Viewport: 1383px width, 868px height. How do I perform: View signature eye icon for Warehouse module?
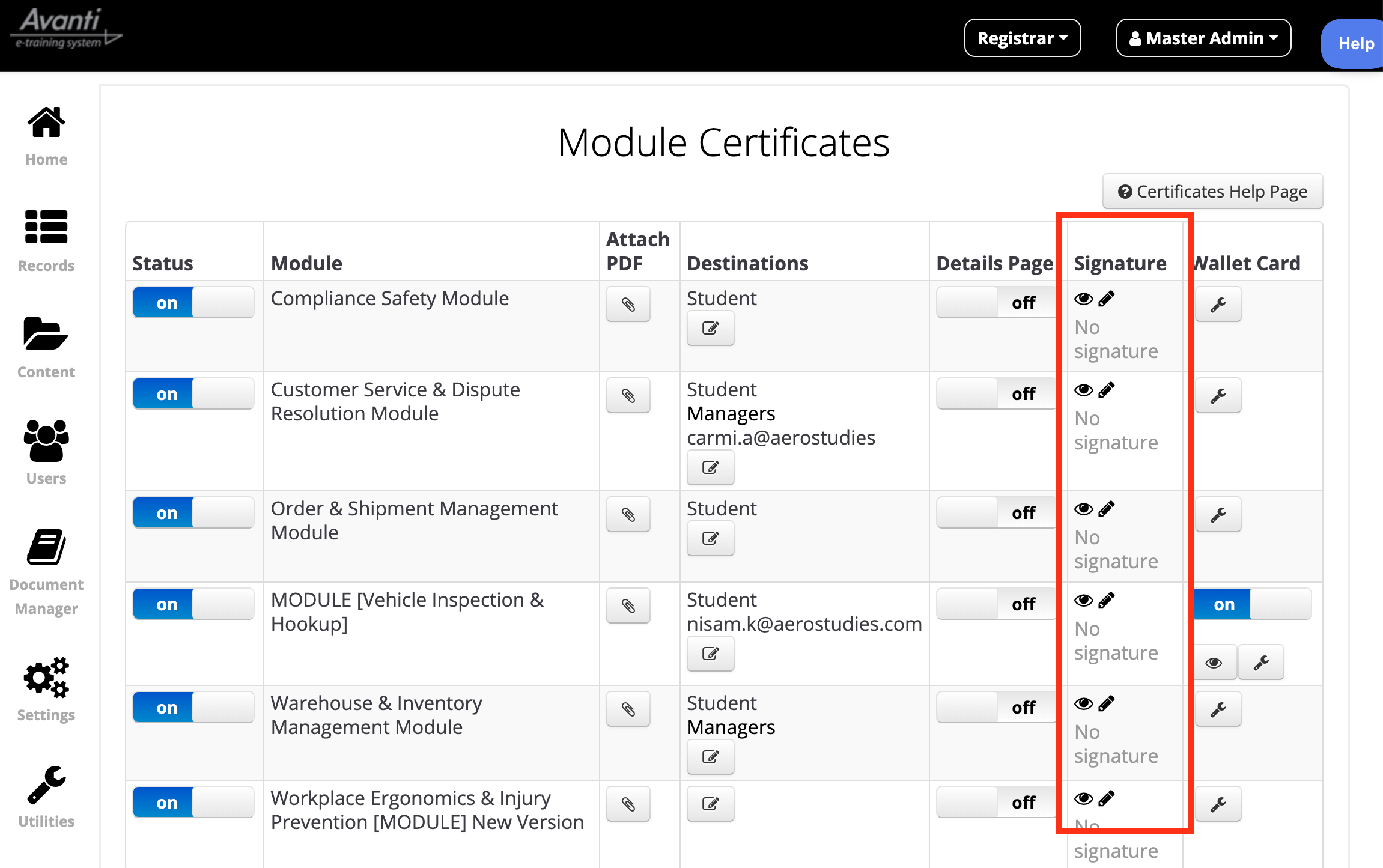pos(1083,703)
